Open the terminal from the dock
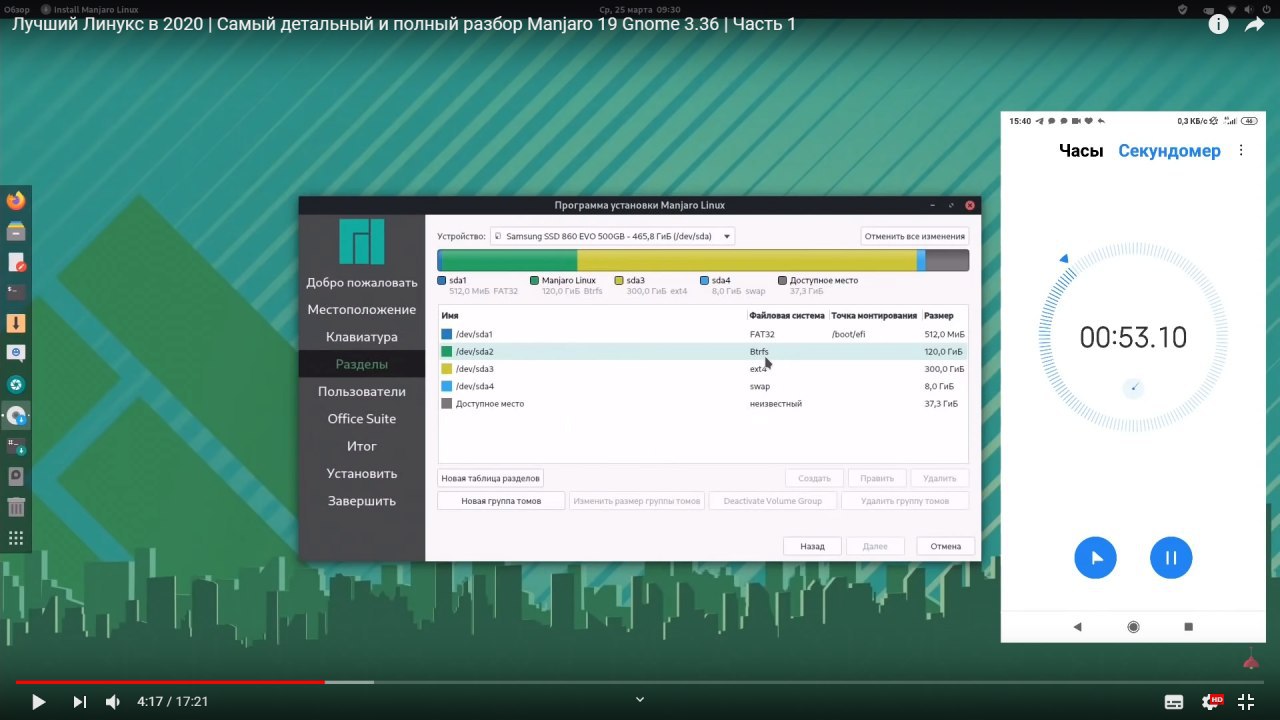This screenshot has width=1280, height=720. pos(16,293)
